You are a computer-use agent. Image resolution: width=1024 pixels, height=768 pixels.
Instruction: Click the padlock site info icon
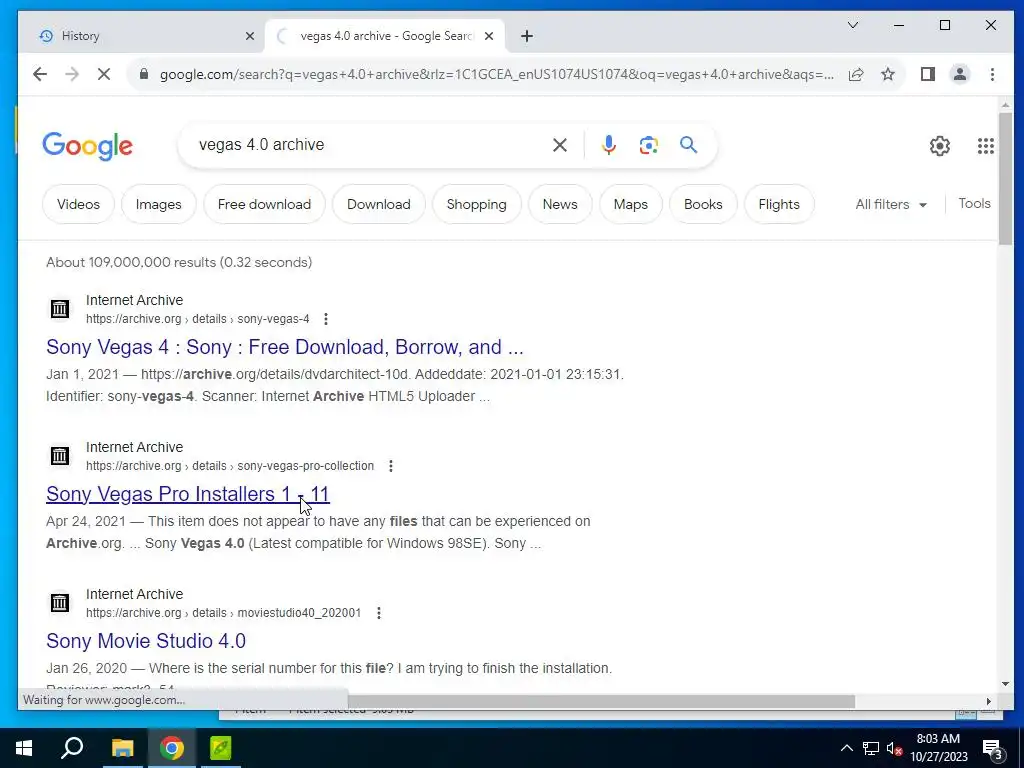(144, 74)
